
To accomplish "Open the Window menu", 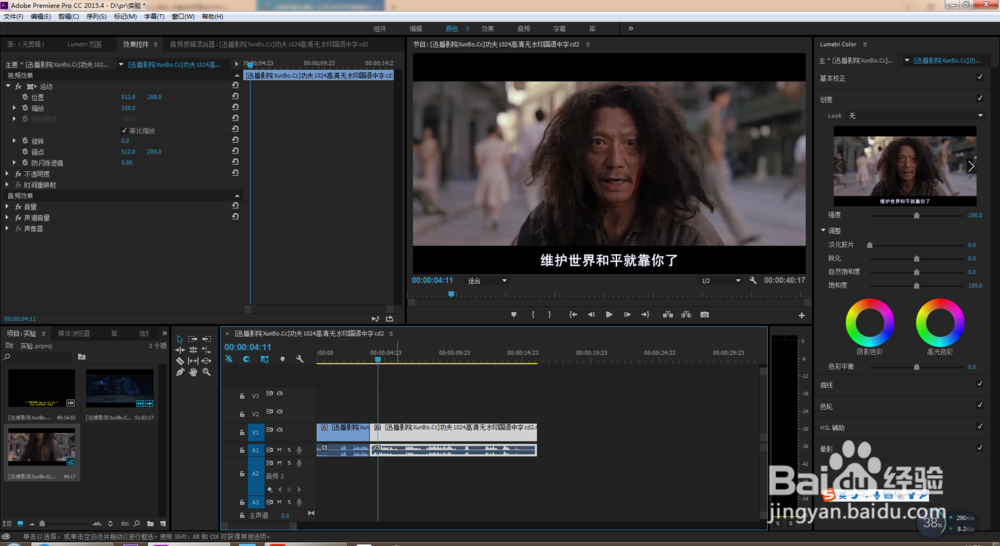I will pyautogui.click(x=183, y=17).
